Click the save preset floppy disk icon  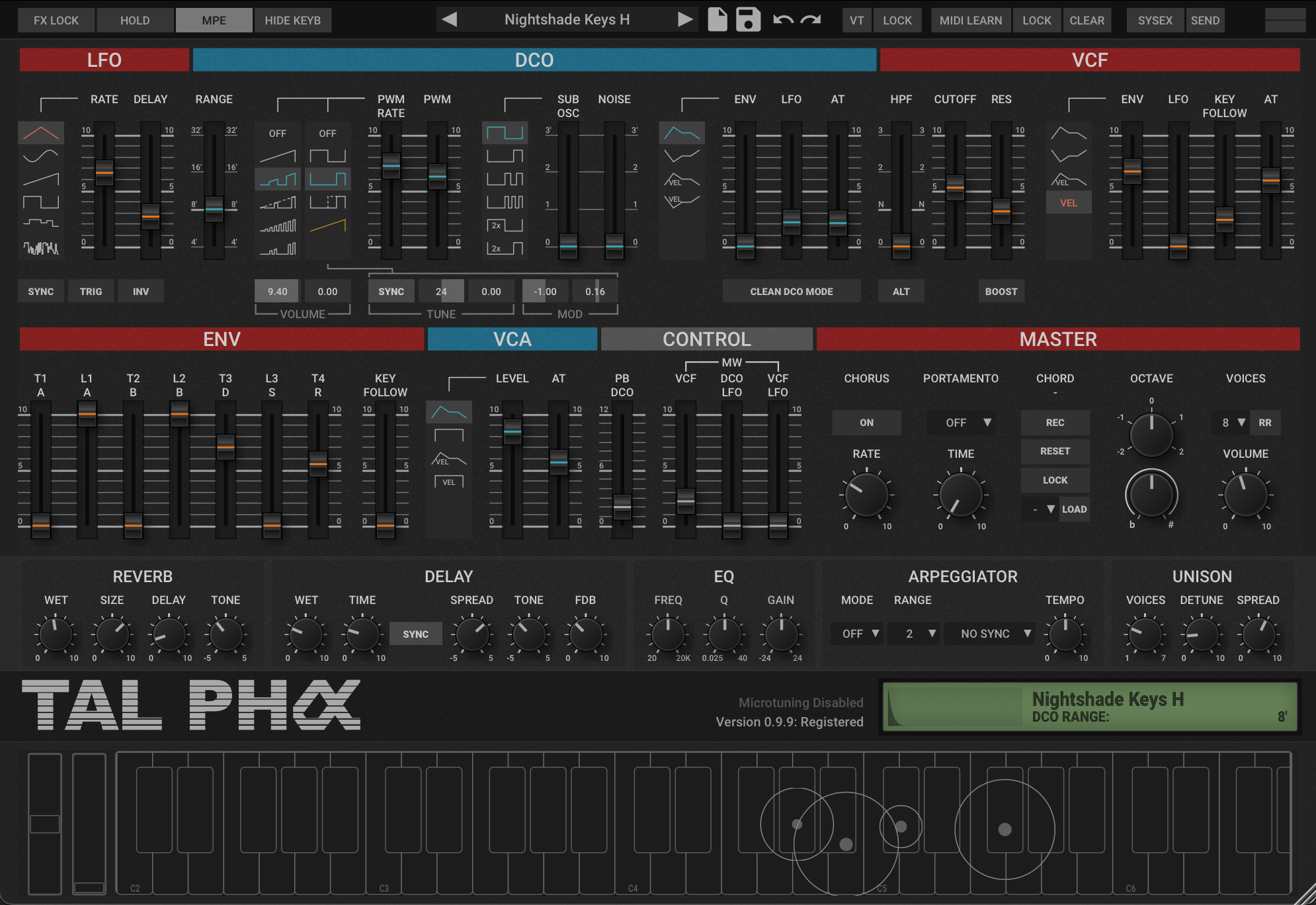tap(748, 20)
